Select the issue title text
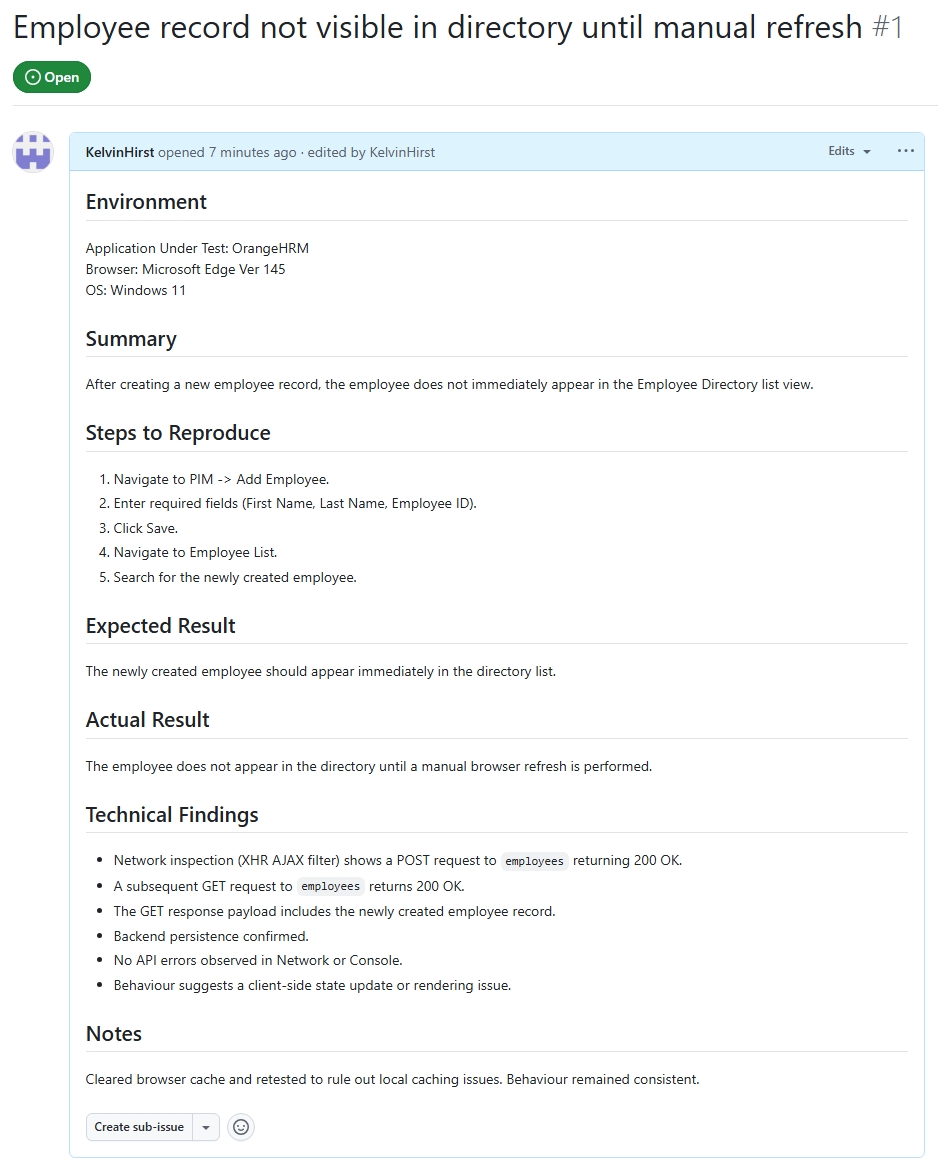The image size is (938, 1168). (x=435, y=27)
